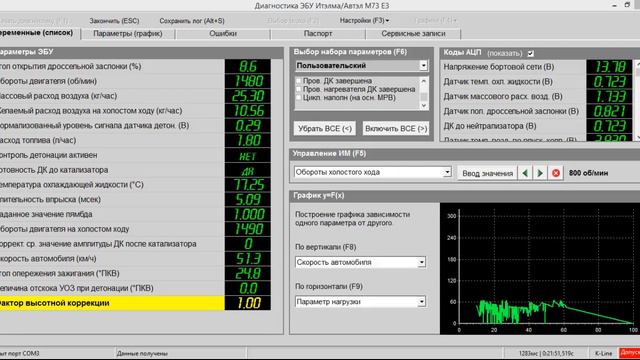Click Датчик массового расх. возд. (В)
Viewport: 640px width, 360px height.
pos(536,96)
